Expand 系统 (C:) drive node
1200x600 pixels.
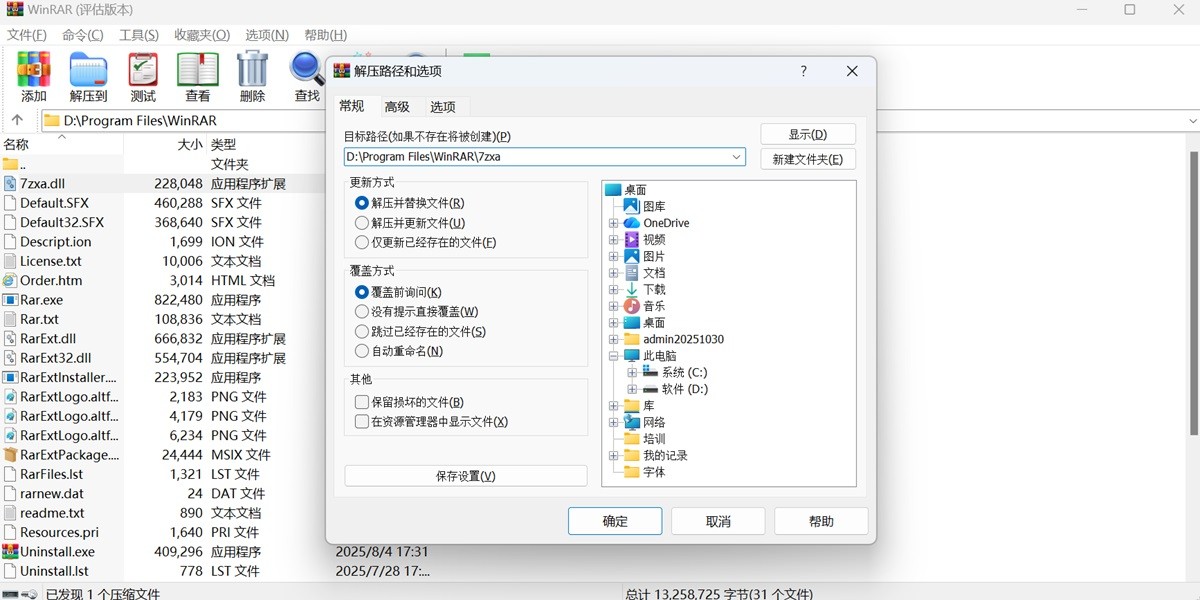click(634, 371)
